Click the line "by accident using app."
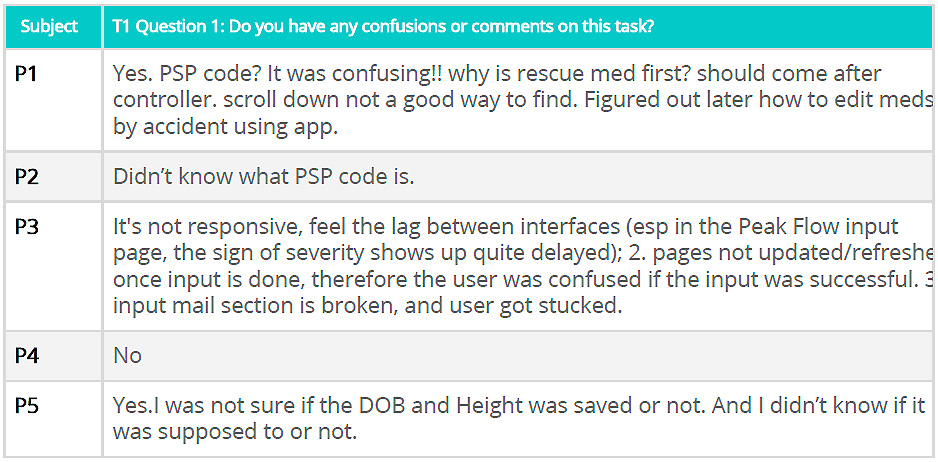The image size is (938, 462). point(212,127)
